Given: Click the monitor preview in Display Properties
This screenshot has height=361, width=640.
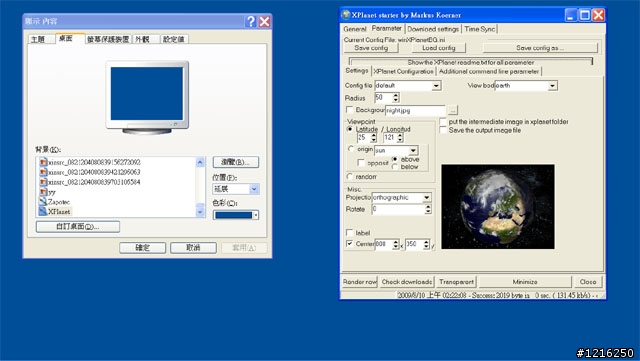Looking at the screenshot, I should coord(147,97).
